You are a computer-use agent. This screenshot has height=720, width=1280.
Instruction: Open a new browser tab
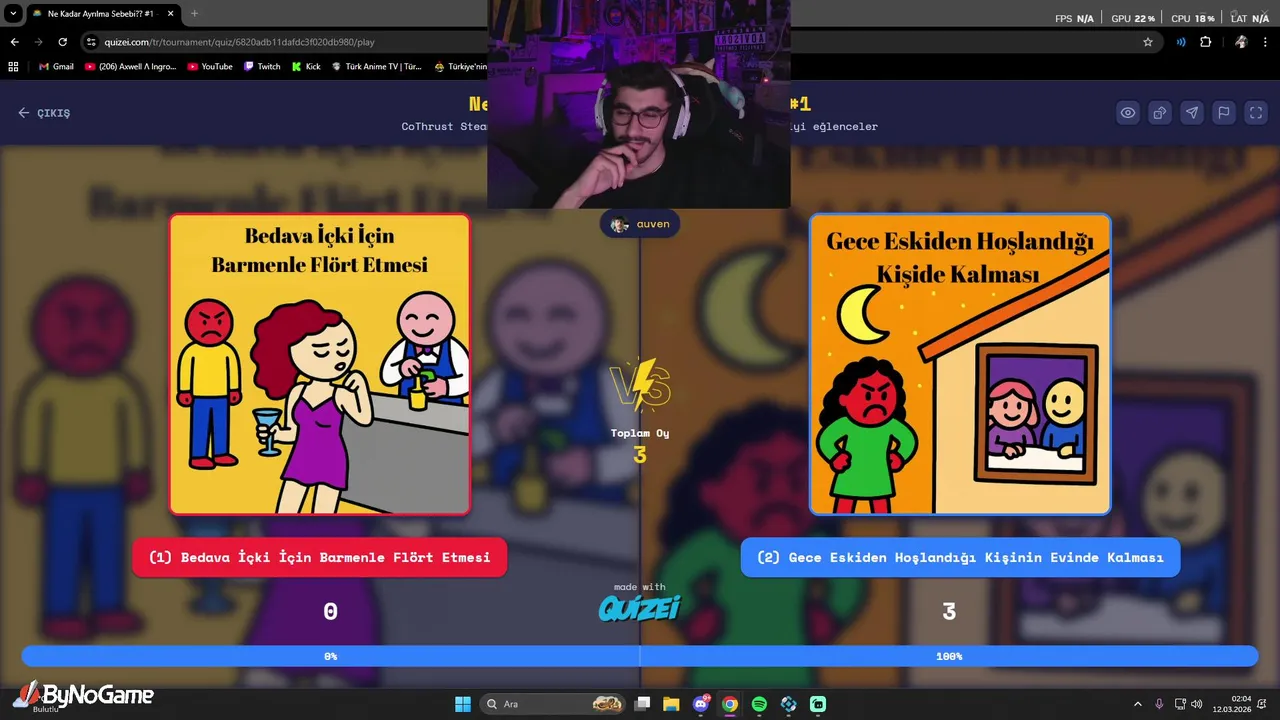(194, 14)
